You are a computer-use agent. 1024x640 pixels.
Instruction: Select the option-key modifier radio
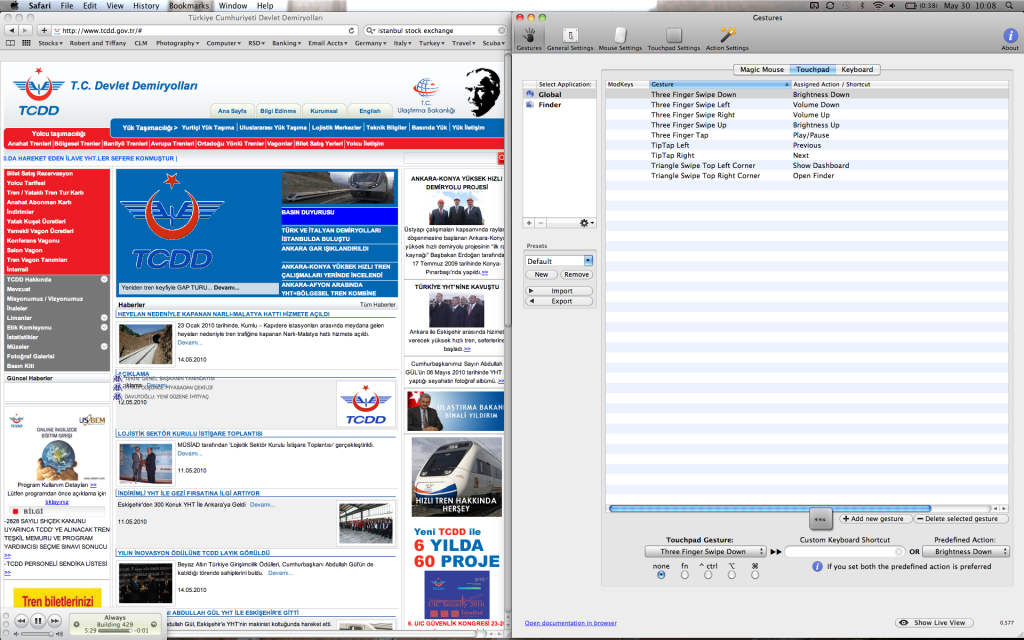pyautogui.click(x=731, y=575)
